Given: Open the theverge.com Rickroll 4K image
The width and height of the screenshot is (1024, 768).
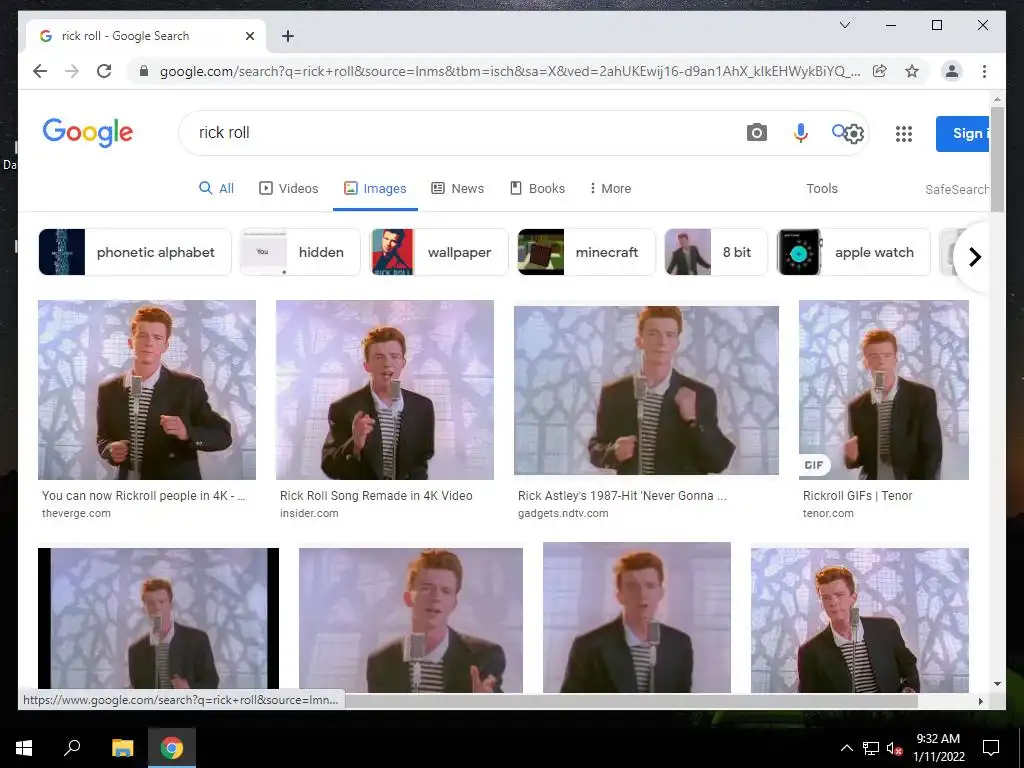Looking at the screenshot, I should 147,390.
